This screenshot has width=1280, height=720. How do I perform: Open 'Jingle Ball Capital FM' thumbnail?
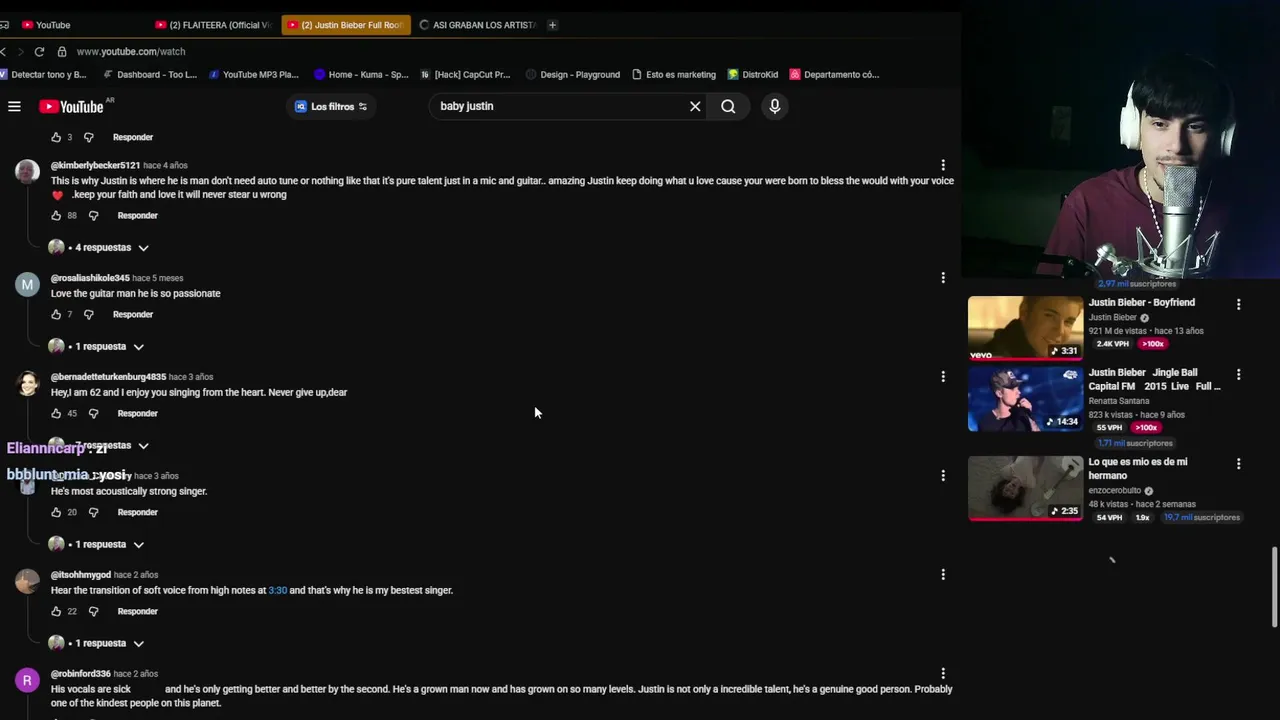tap(1025, 398)
